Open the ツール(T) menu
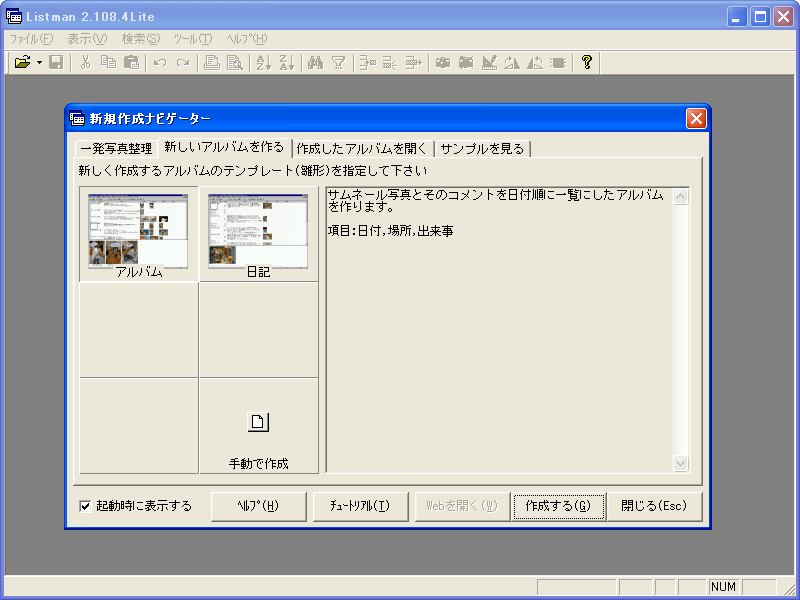 tap(193, 39)
